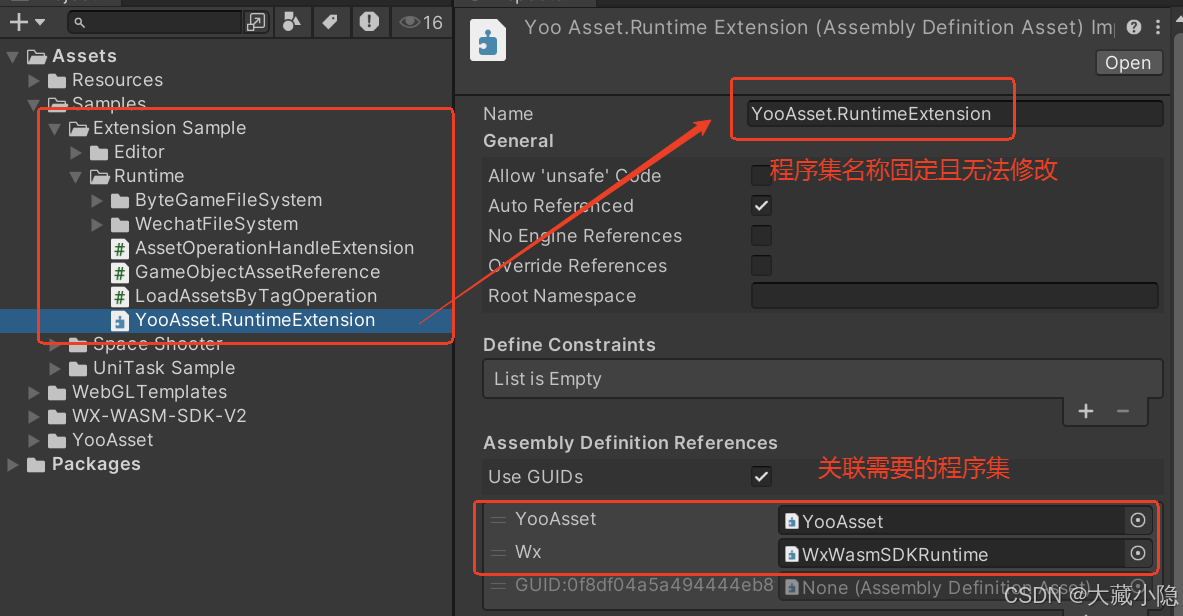Select the WebGLTemplates folder icon
The height and width of the screenshot is (616, 1183).
coord(57,393)
